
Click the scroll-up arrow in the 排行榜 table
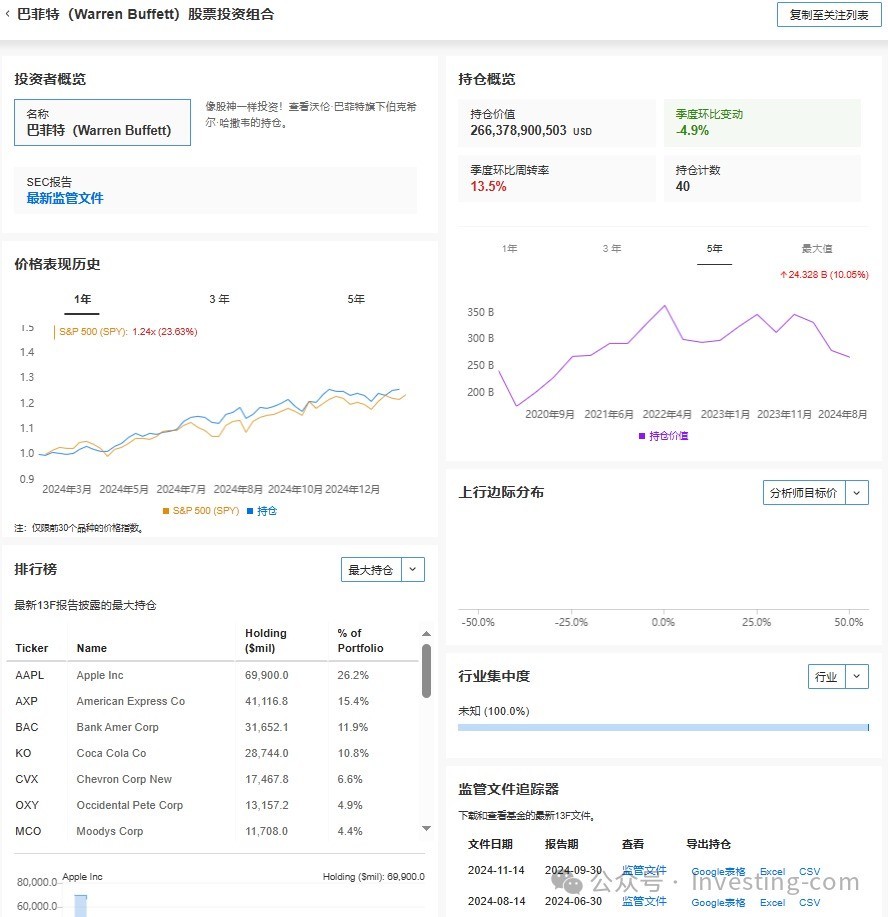pos(427,634)
